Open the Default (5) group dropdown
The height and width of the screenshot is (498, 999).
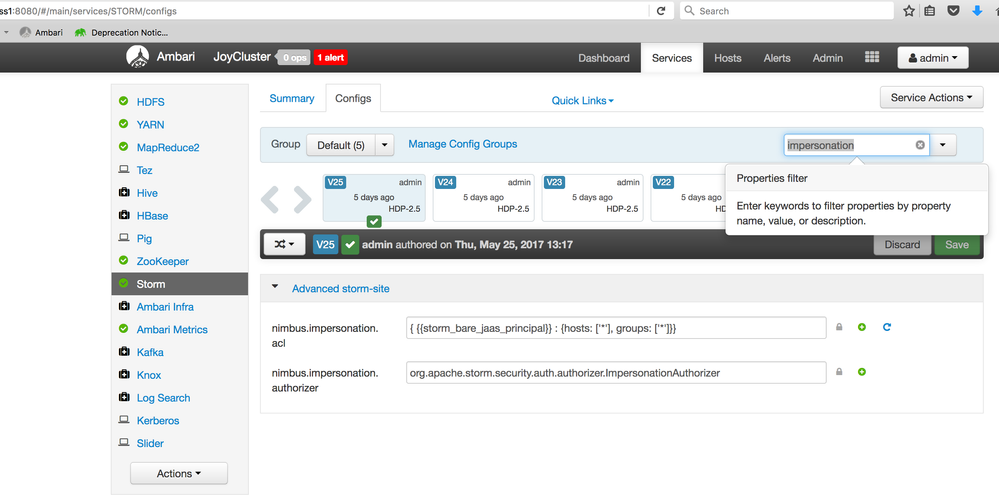coord(341,145)
